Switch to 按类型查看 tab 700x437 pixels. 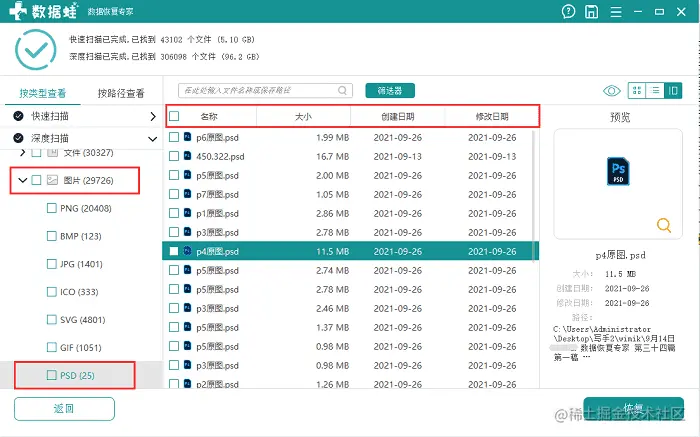(x=43, y=93)
